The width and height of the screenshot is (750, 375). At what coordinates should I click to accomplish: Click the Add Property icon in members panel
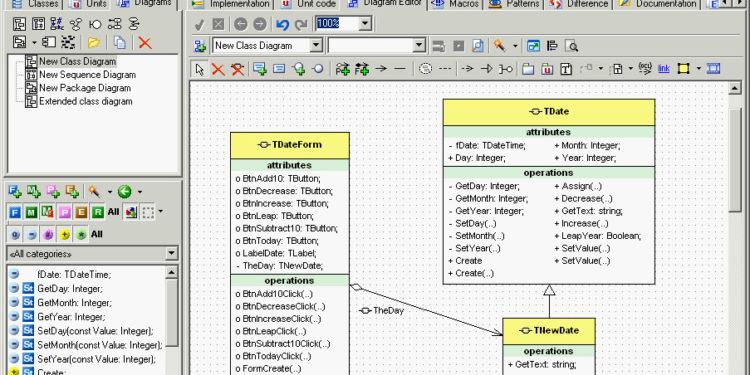(53, 192)
